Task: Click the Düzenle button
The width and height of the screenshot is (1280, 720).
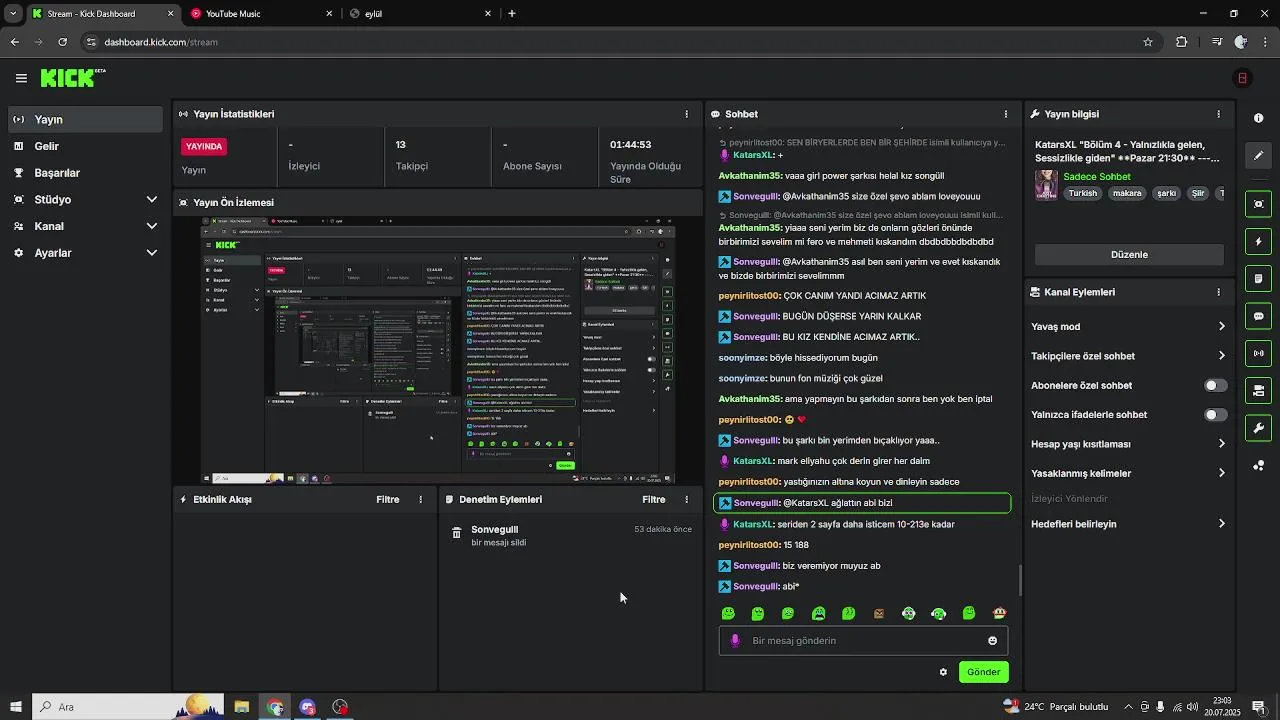Action: 1129,254
